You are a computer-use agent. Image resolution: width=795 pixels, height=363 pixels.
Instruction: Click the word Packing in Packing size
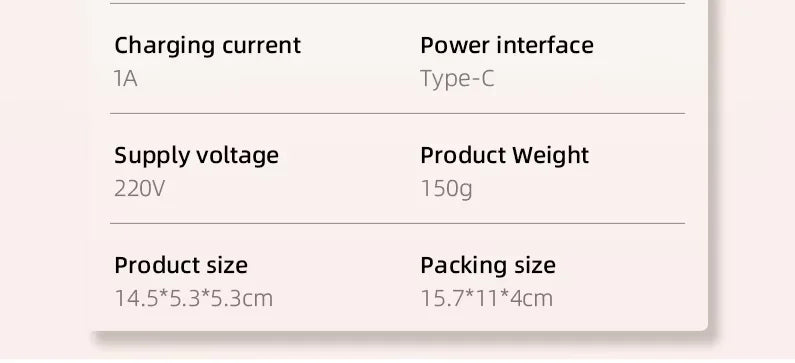(462, 266)
